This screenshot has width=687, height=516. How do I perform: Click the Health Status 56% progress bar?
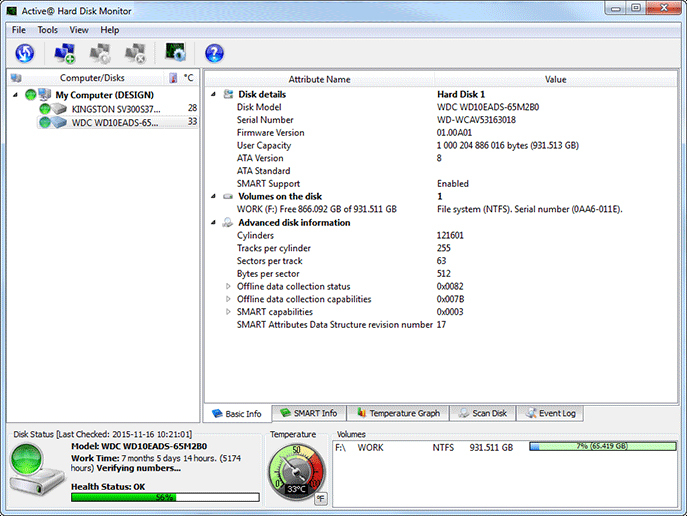165,497
